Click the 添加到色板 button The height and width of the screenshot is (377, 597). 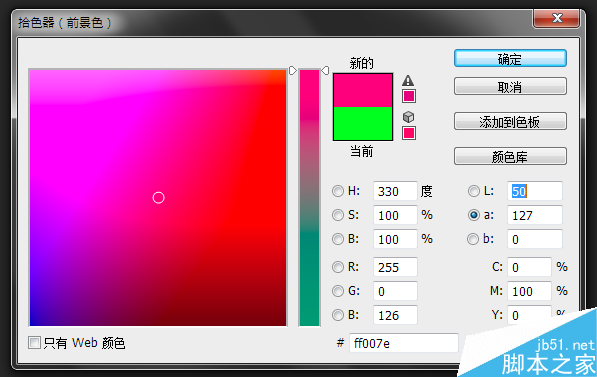(510, 121)
